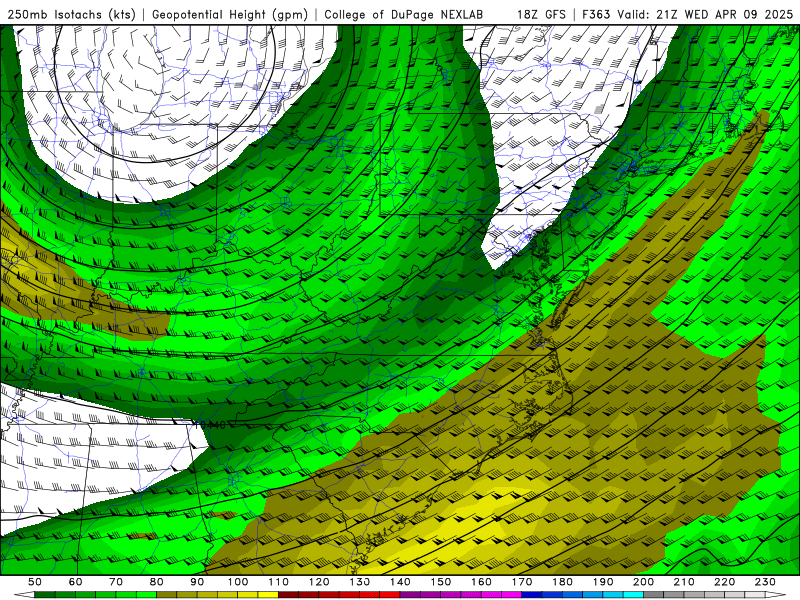Click the 90 value on the color scale

(197, 582)
